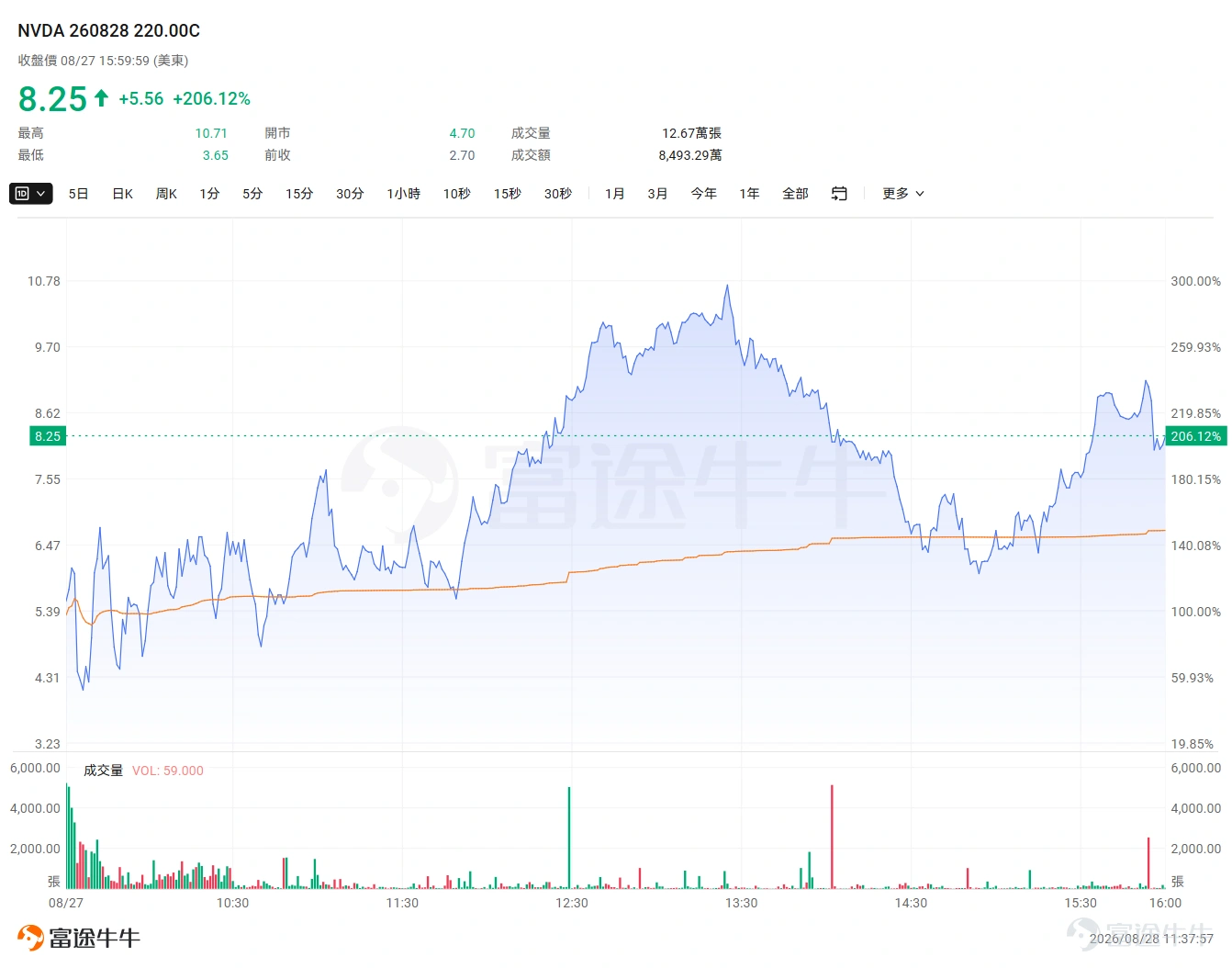Click the 10:30 time axis label
This screenshot has height=968, width=1232.
click(x=232, y=903)
